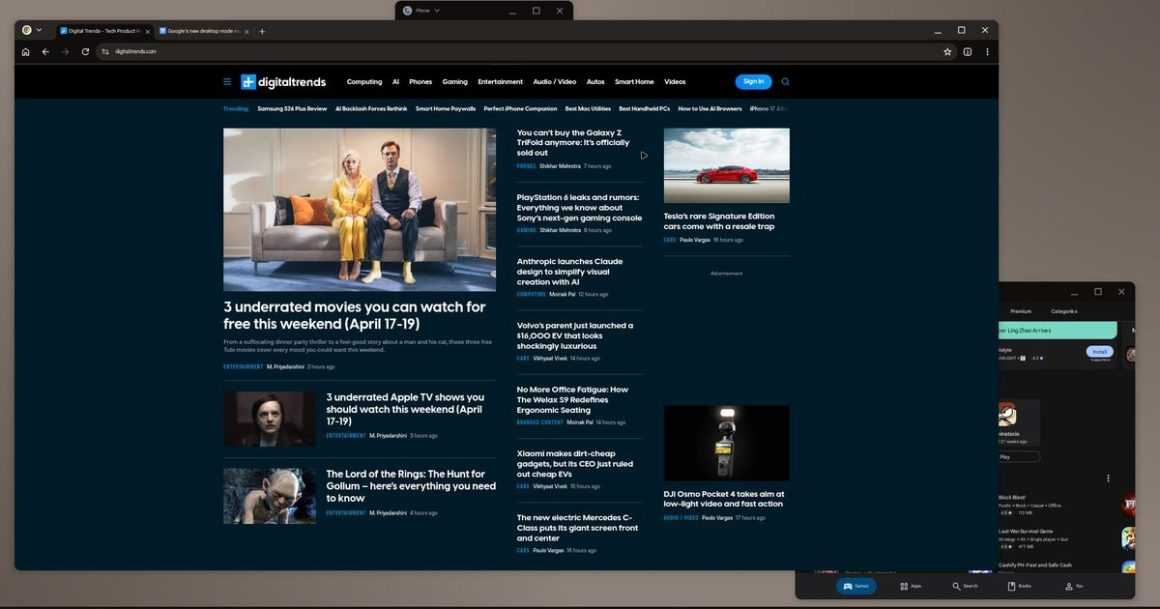1160x609 pixels.
Task: Reload the page using the browser refresh icon
Action: click(84, 51)
